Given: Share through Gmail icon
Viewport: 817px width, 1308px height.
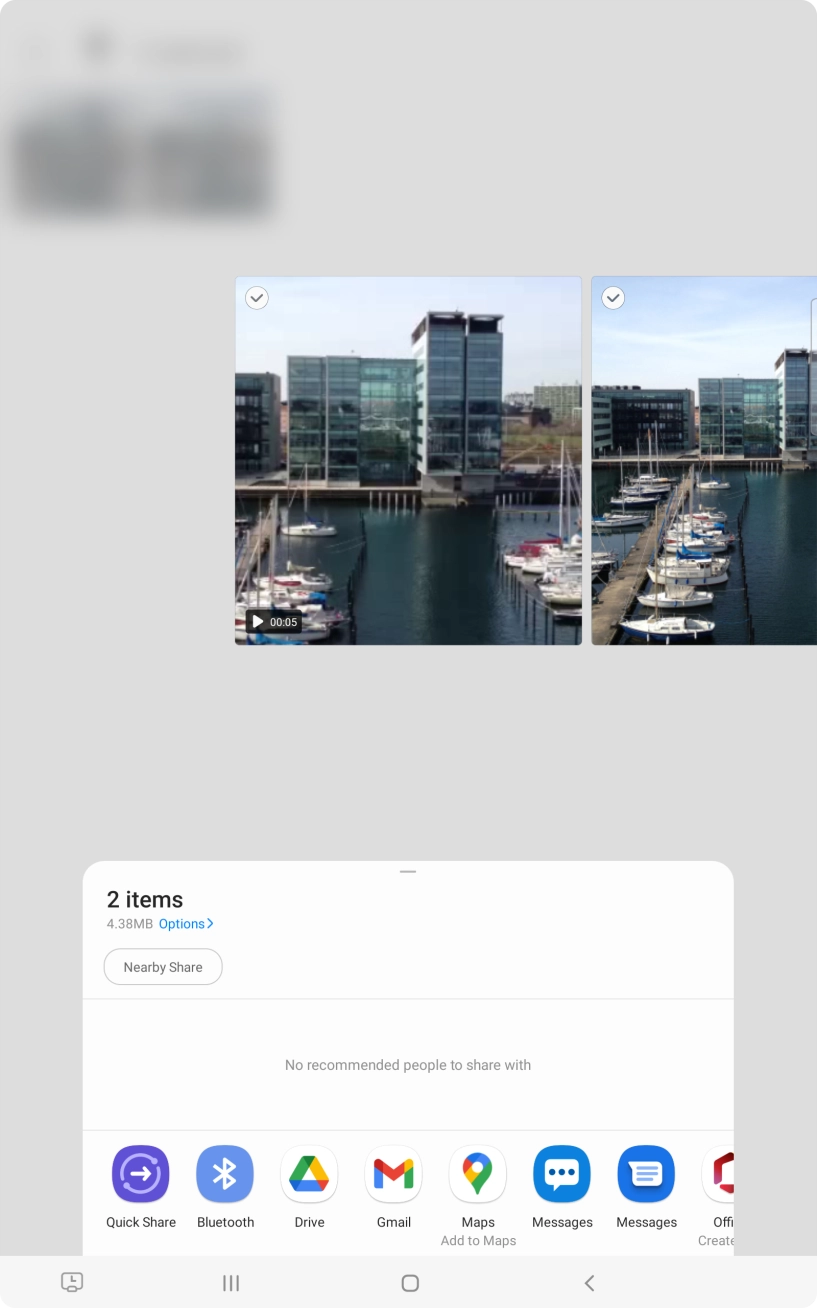Looking at the screenshot, I should point(393,1174).
